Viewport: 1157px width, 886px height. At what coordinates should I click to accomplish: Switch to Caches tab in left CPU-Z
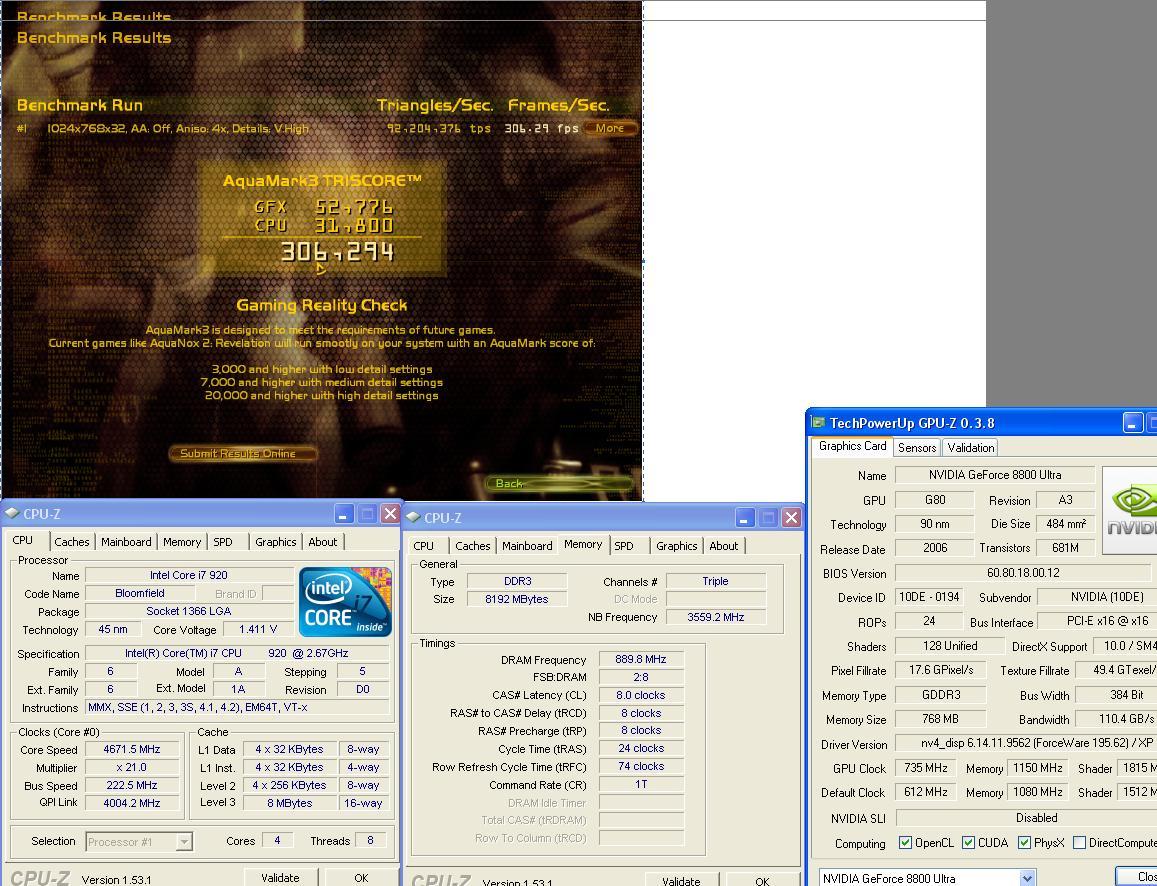tap(72, 541)
